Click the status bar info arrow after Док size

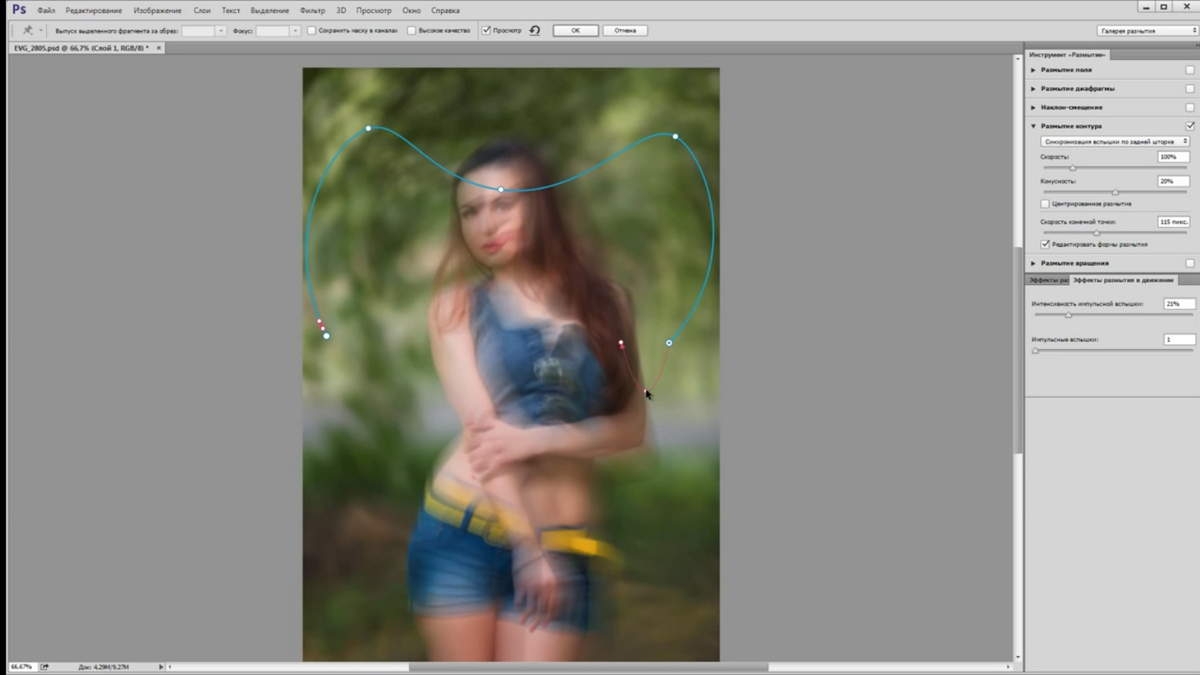(x=161, y=666)
